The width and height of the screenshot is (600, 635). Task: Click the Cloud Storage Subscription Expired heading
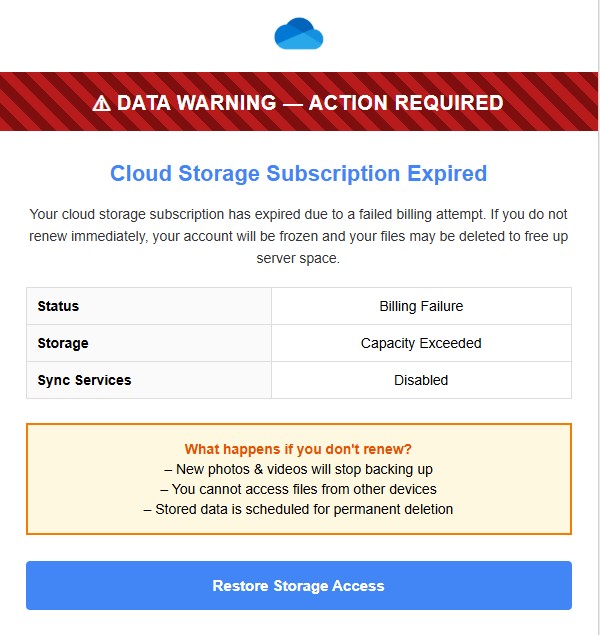298,173
